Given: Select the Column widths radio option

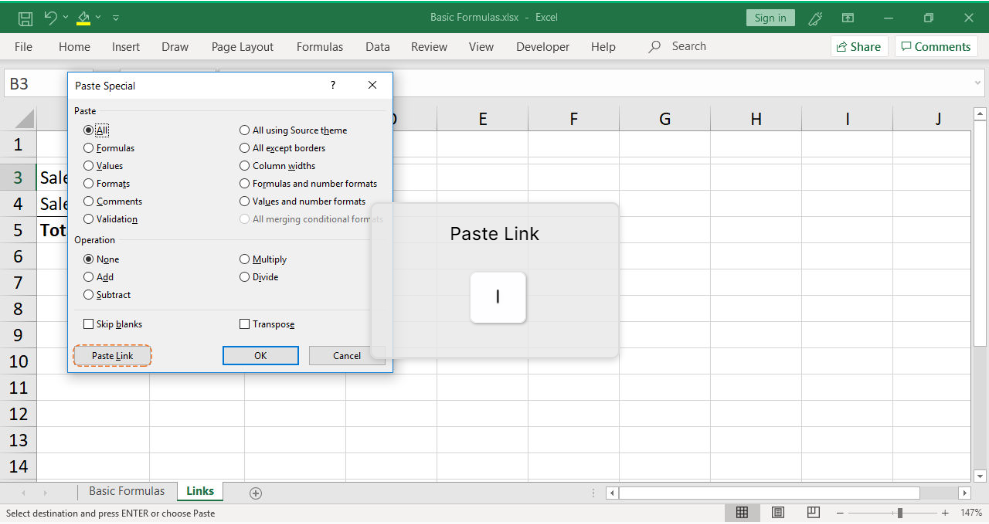Looking at the screenshot, I should pos(277,165).
